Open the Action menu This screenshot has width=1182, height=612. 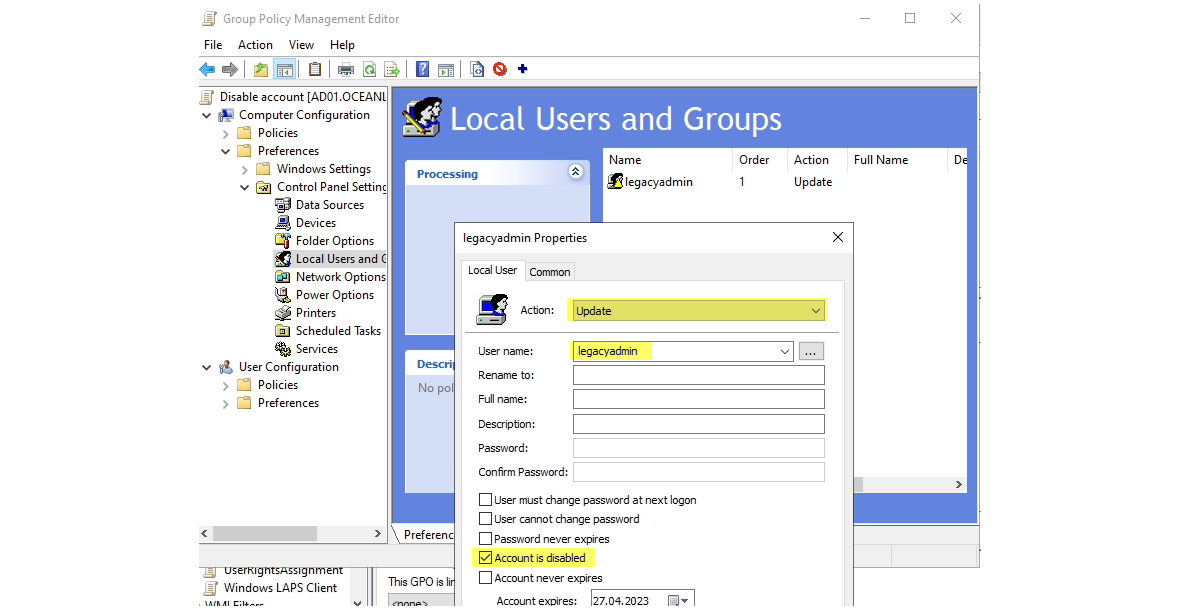coord(256,45)
